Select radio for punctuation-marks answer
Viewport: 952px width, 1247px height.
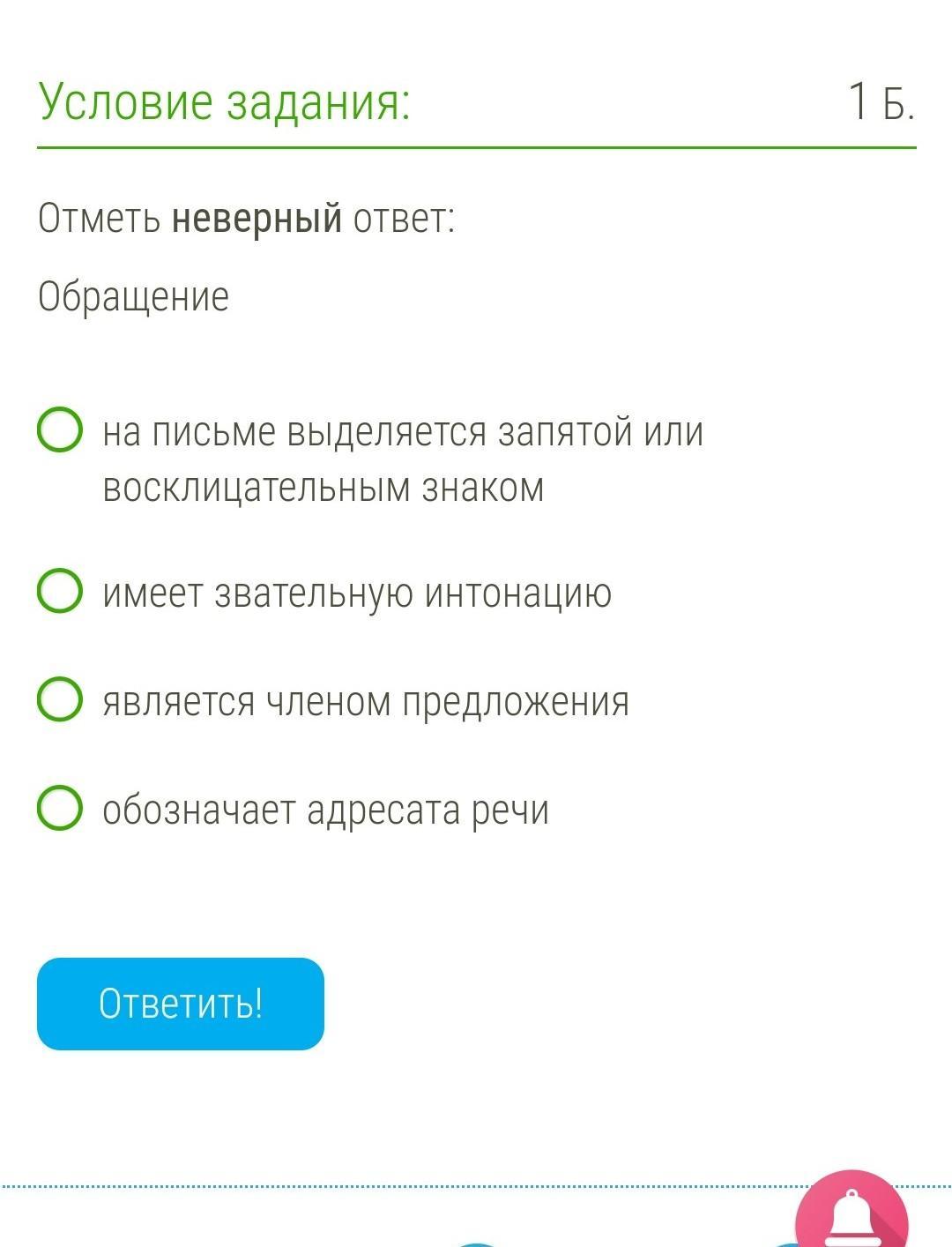(60, 430)
